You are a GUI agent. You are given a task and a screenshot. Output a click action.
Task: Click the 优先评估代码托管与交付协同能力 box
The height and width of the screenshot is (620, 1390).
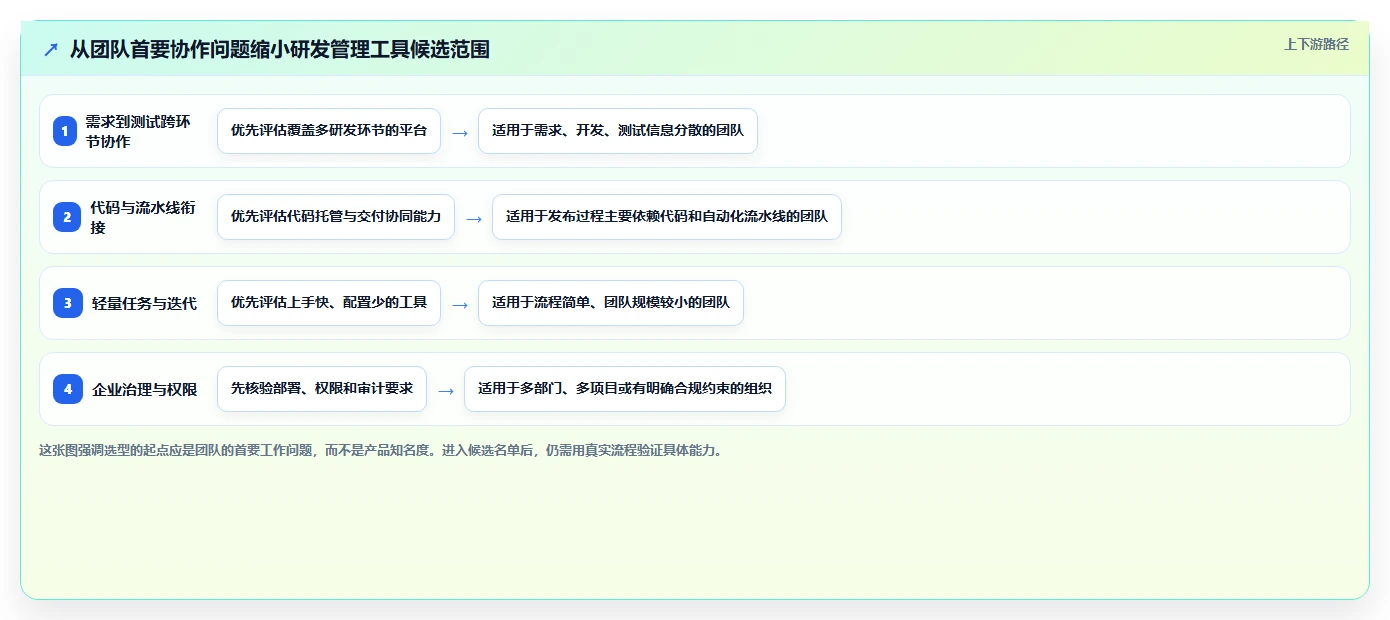336,217
